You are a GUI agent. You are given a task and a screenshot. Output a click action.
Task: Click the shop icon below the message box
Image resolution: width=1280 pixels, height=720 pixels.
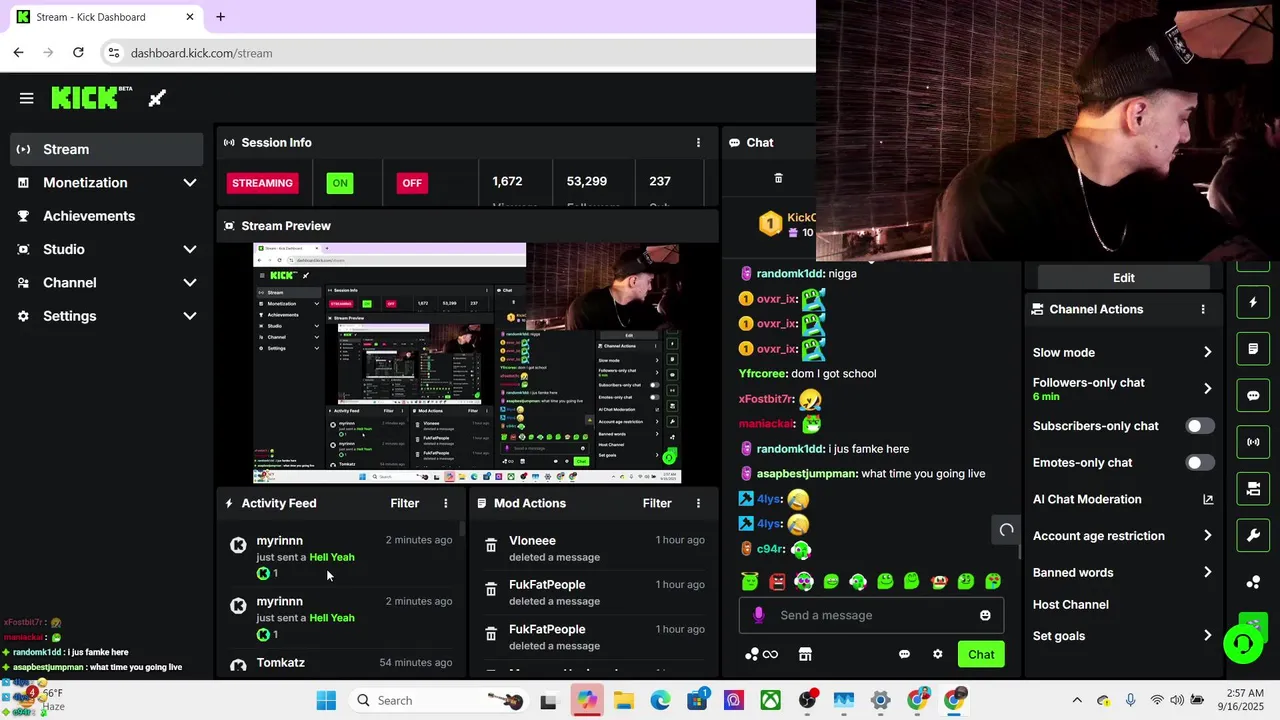[x=805, y=654]
